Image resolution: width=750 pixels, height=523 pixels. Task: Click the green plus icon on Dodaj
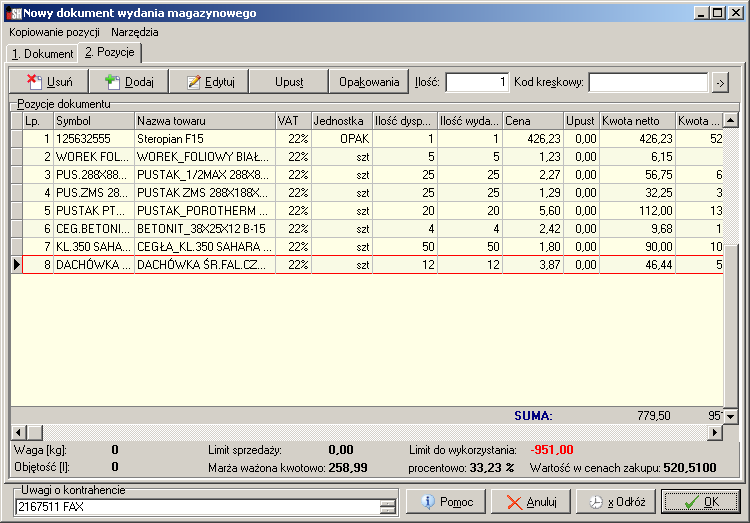tap(112, 82)
